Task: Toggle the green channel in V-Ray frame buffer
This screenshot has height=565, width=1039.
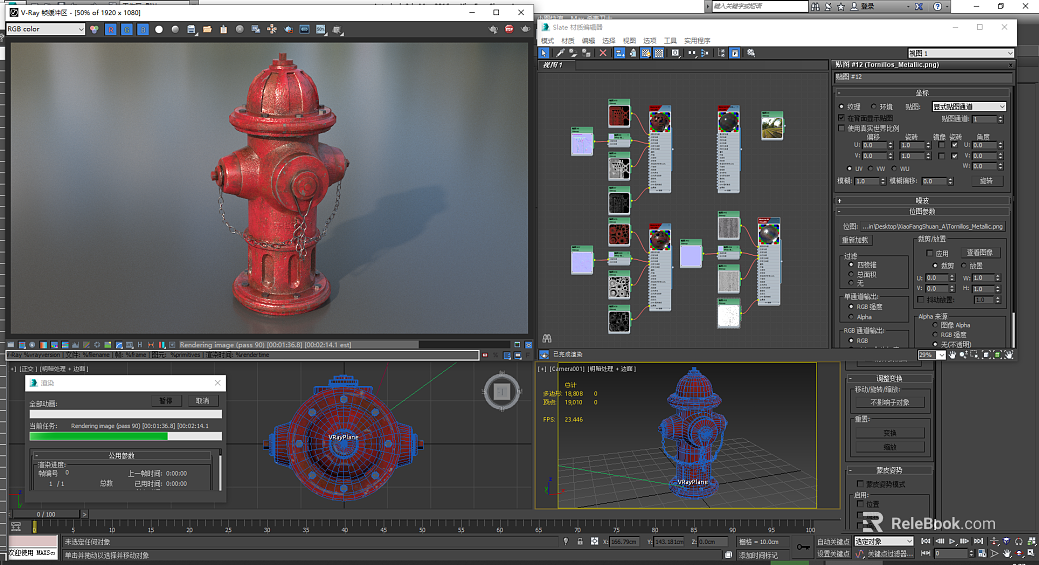Action: (127, 29)
